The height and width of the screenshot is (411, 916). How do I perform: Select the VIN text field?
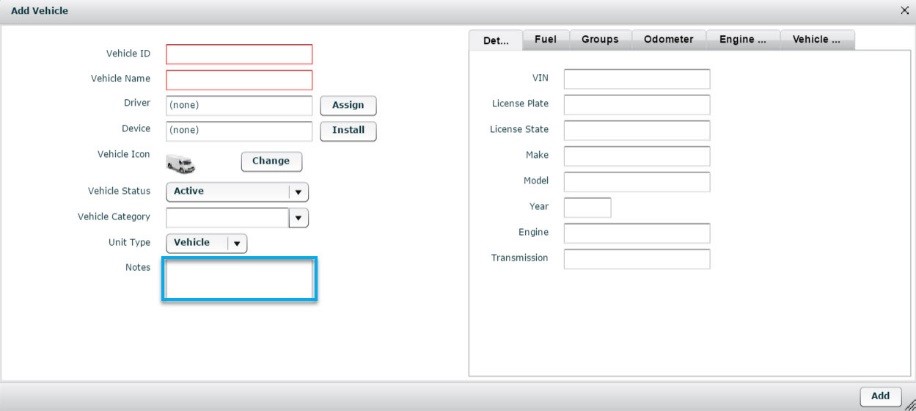point(636,79)
